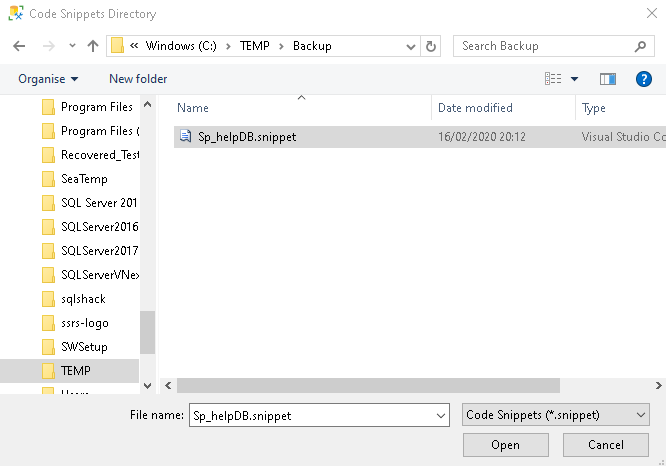Image resolution: width=666 pixels, height=466 pixels.
Task: Click the change view icon
Action: [553, 79]
